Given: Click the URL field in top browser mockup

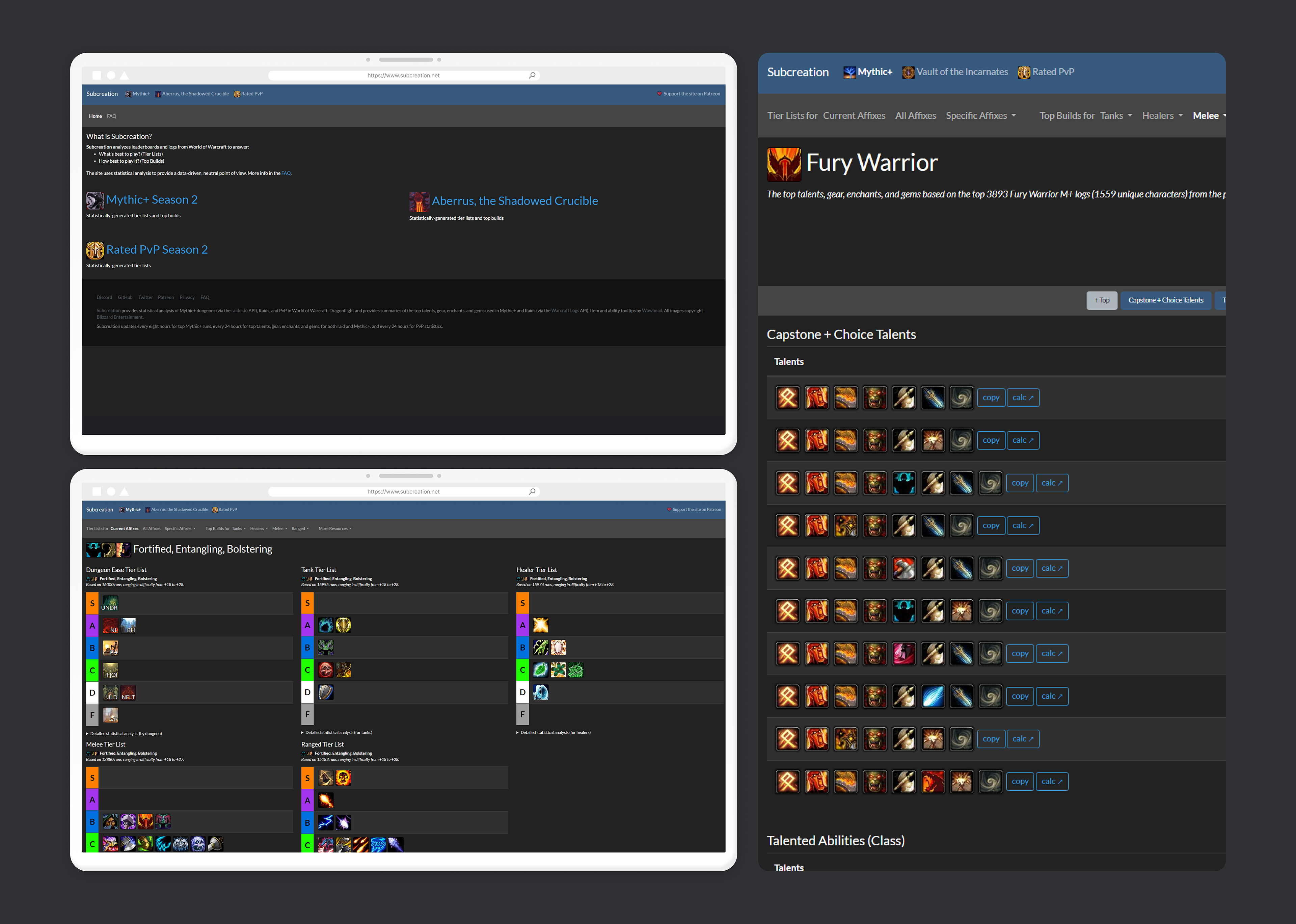Looking at the screenshot, I should (x=403, y=75).
